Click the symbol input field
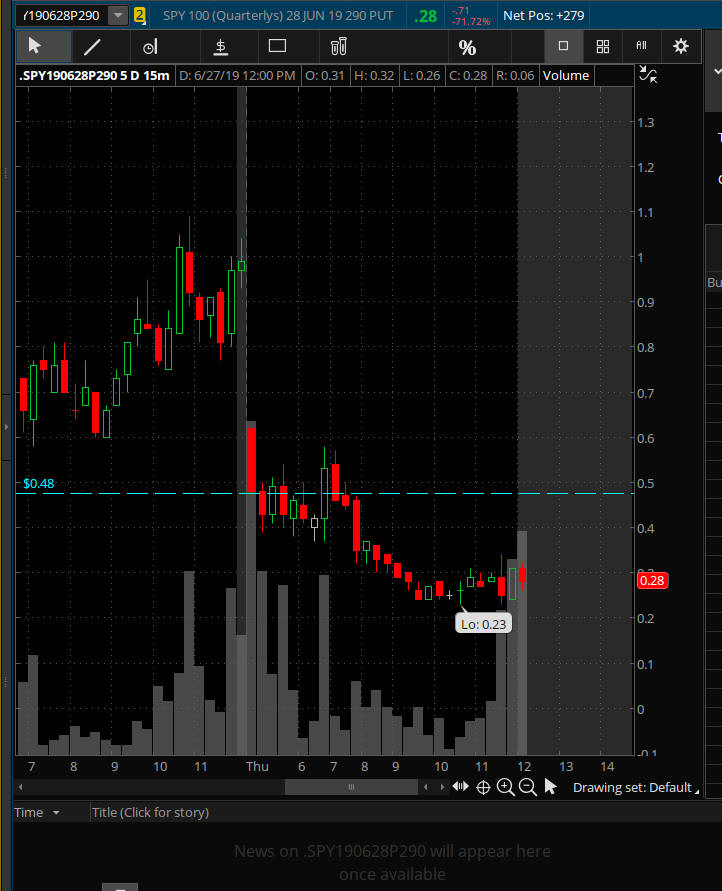 [x=62, y=15]
